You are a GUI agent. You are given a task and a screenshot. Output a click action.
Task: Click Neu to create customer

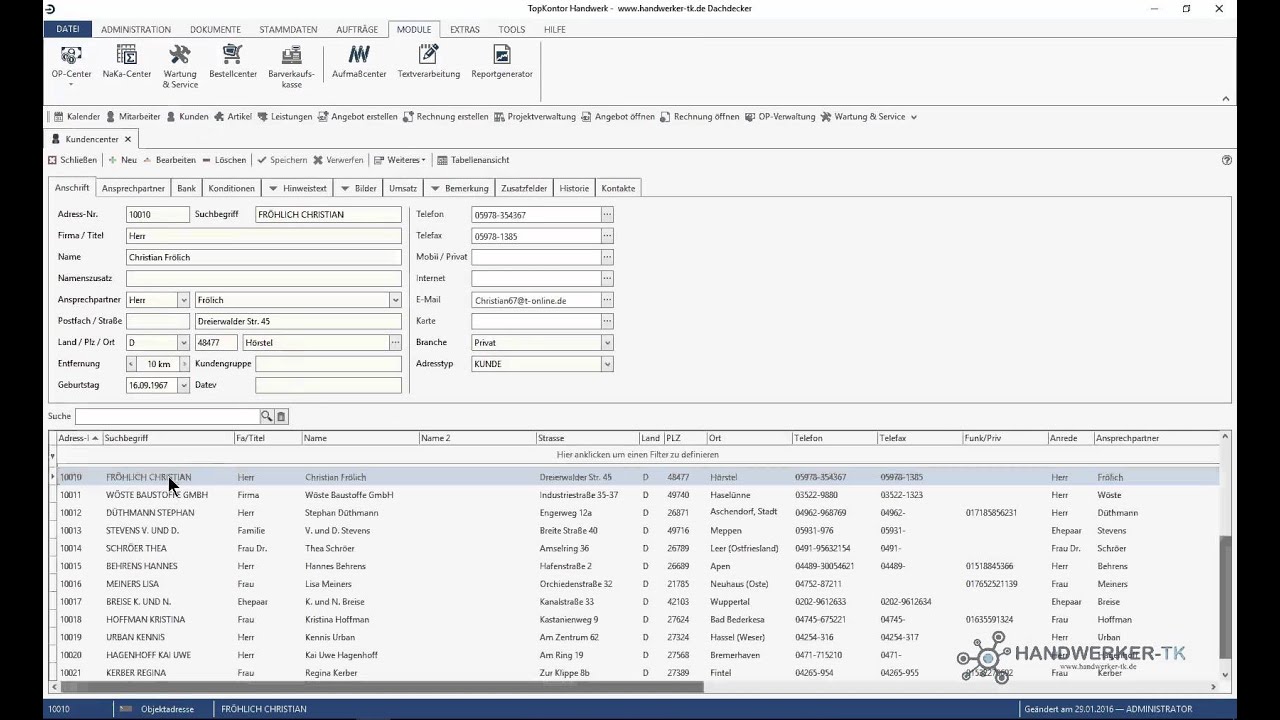[123, 160]
